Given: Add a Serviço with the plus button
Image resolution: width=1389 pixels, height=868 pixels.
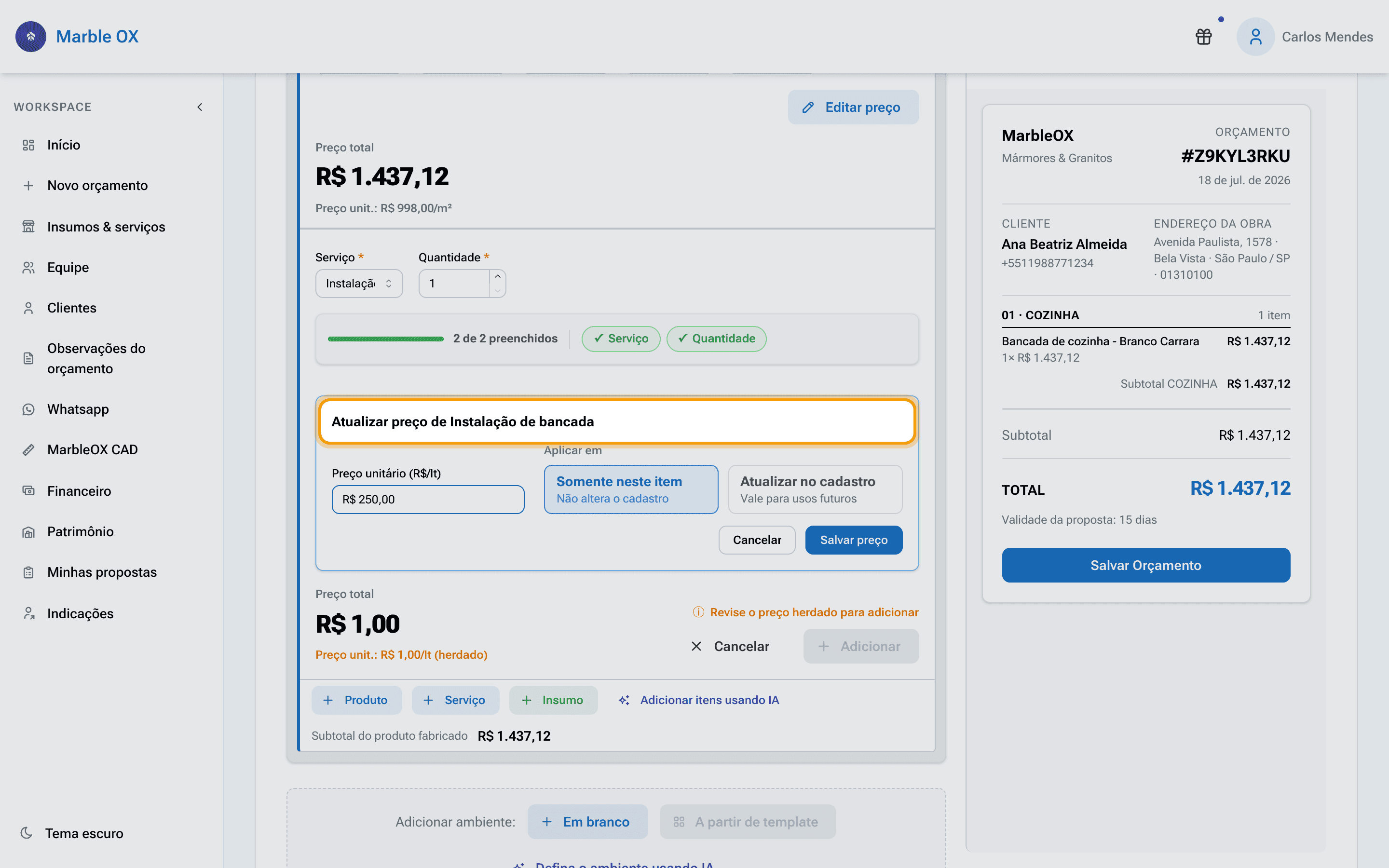Looking at the screenshot, I should pos(455,700).
